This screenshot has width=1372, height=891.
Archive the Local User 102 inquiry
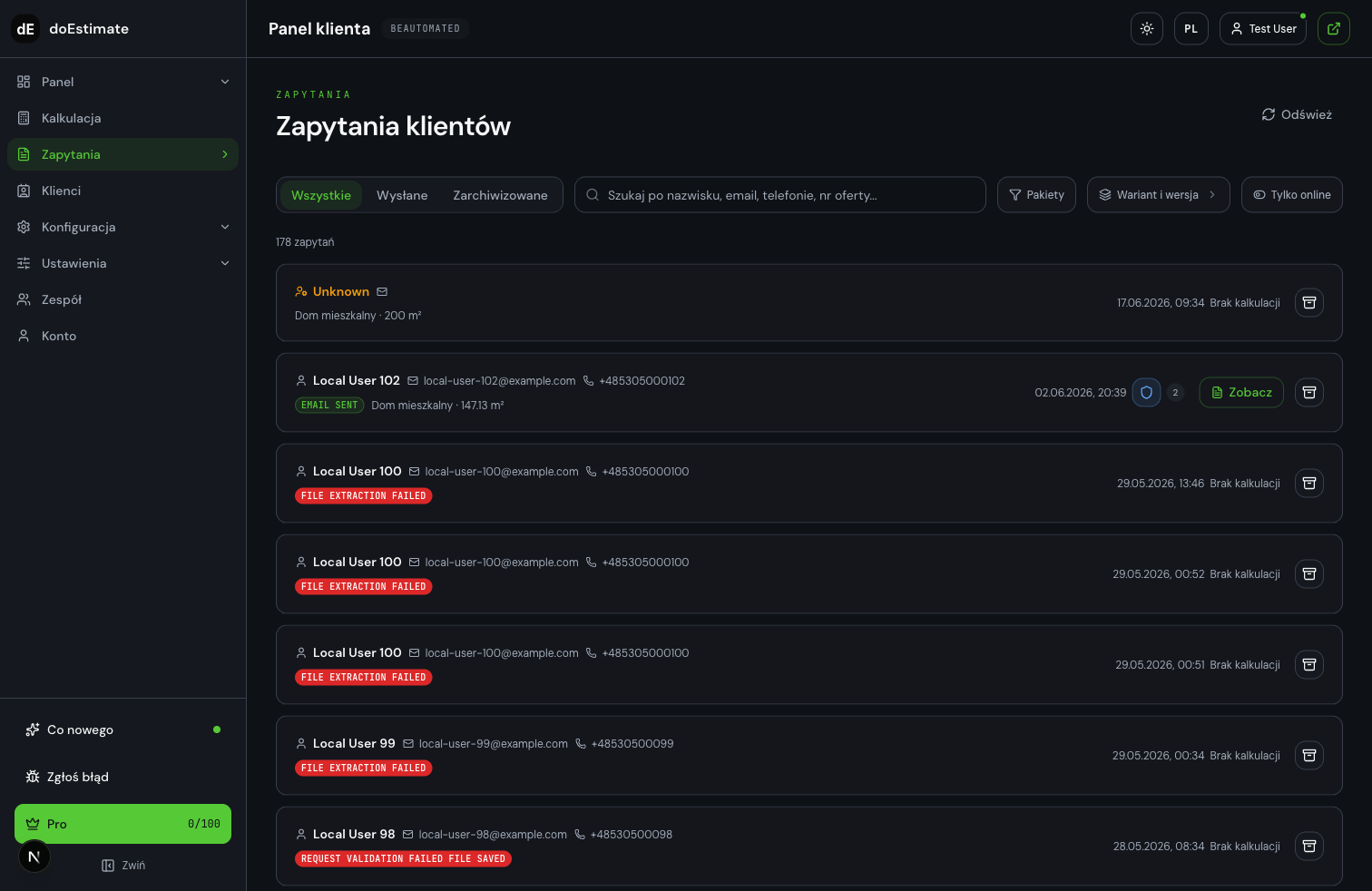1309,392
